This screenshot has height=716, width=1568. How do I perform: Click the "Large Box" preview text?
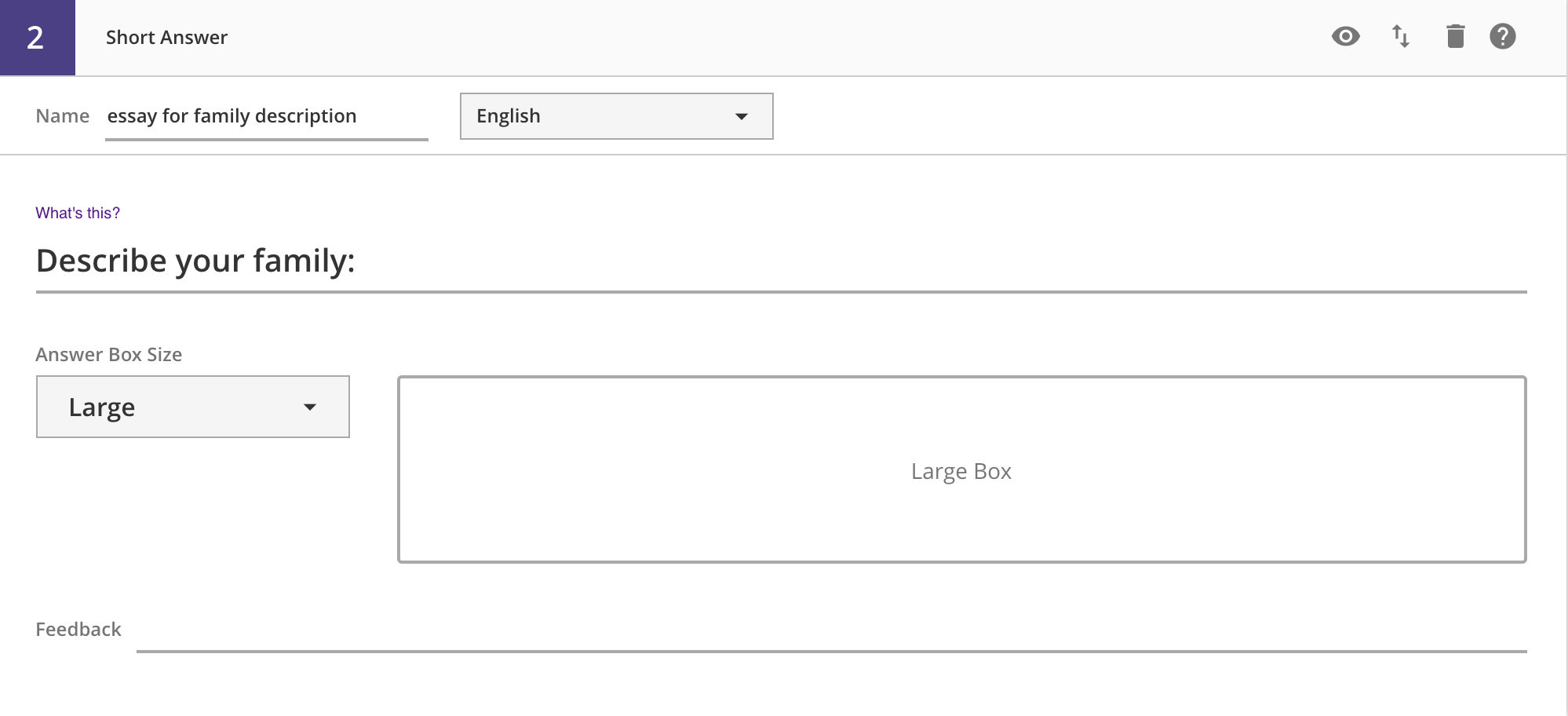[961, 471]
